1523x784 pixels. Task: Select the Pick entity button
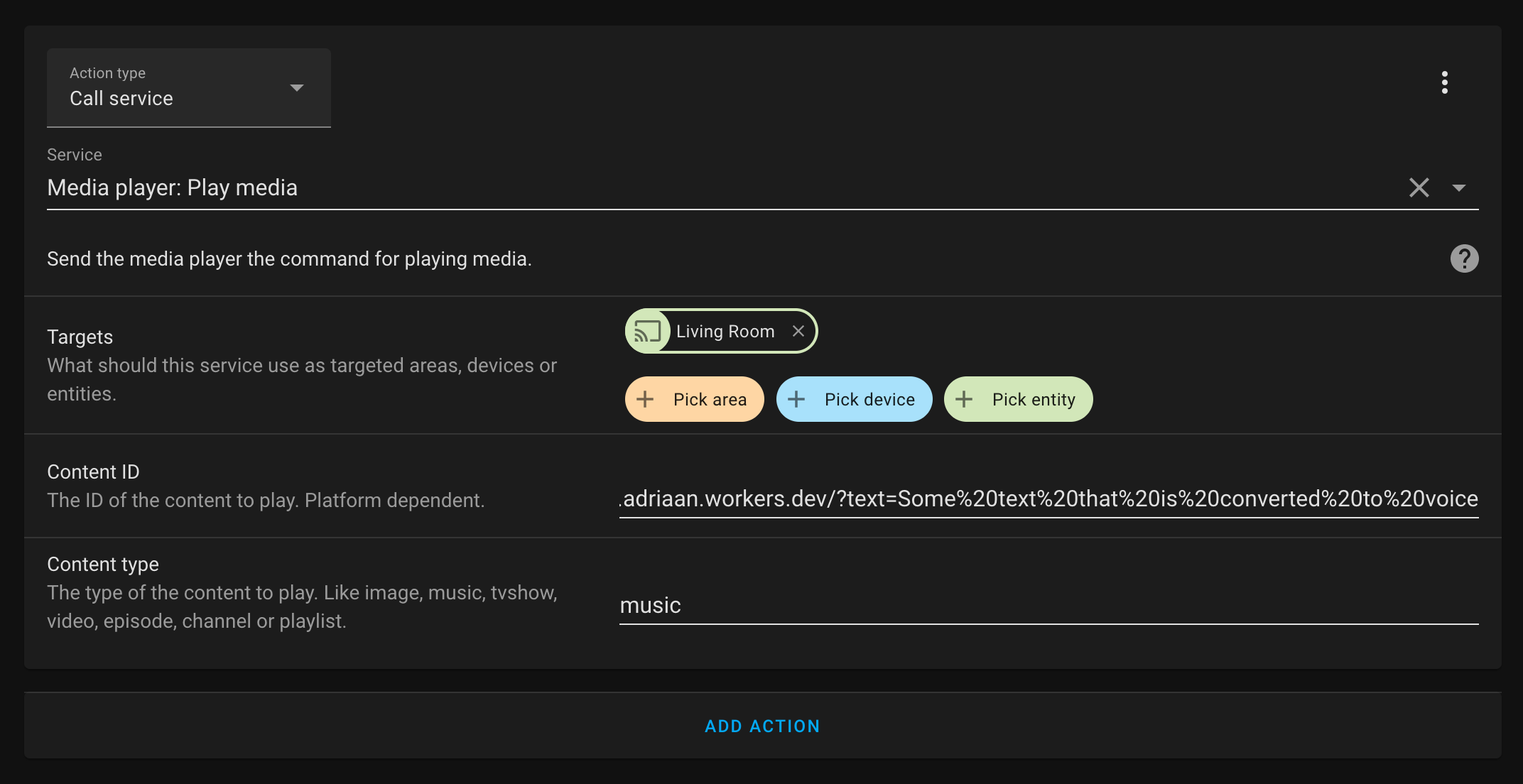(1018, 399)
